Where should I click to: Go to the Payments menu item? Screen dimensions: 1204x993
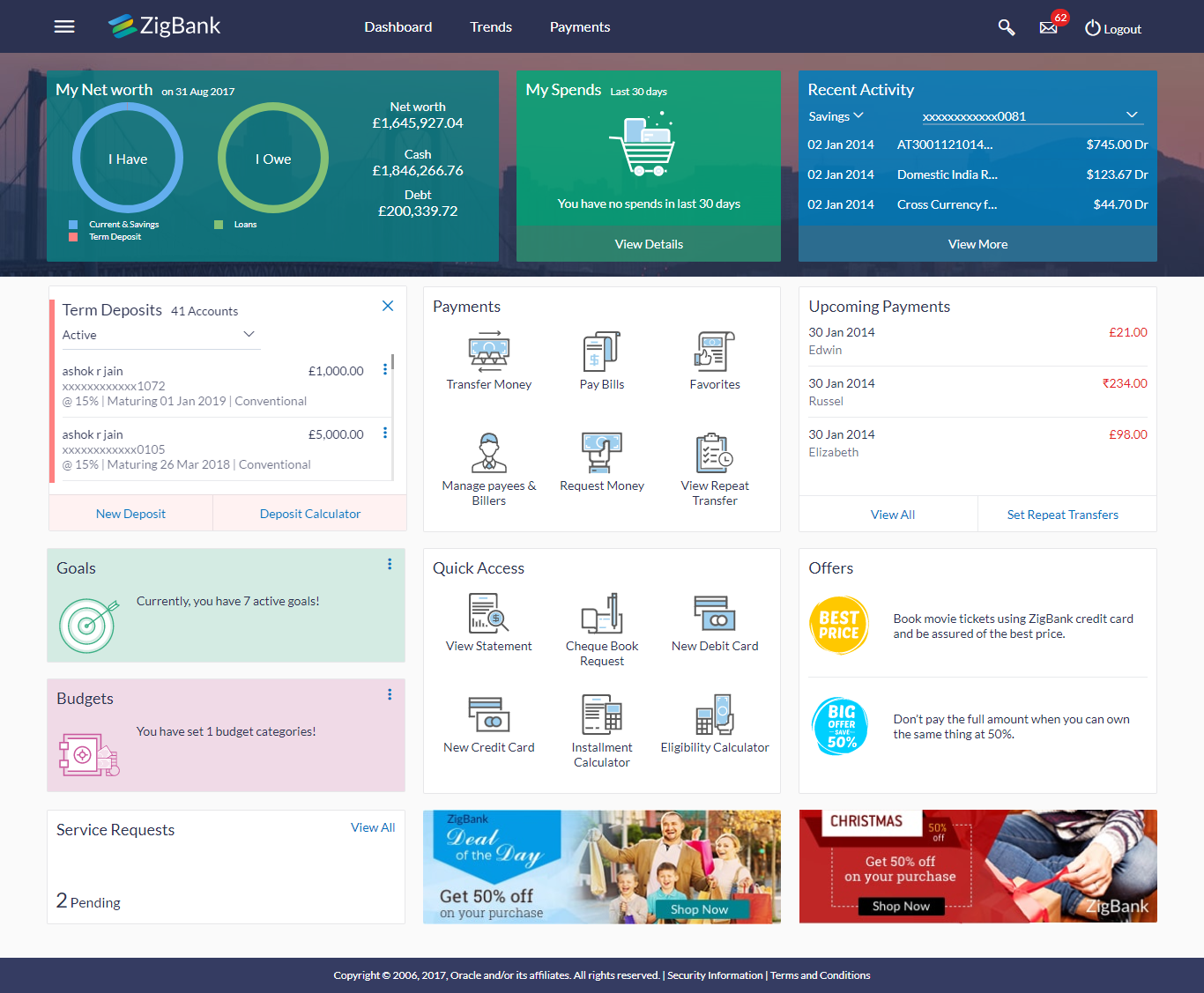pyautogui.click(x=580, y=27)
